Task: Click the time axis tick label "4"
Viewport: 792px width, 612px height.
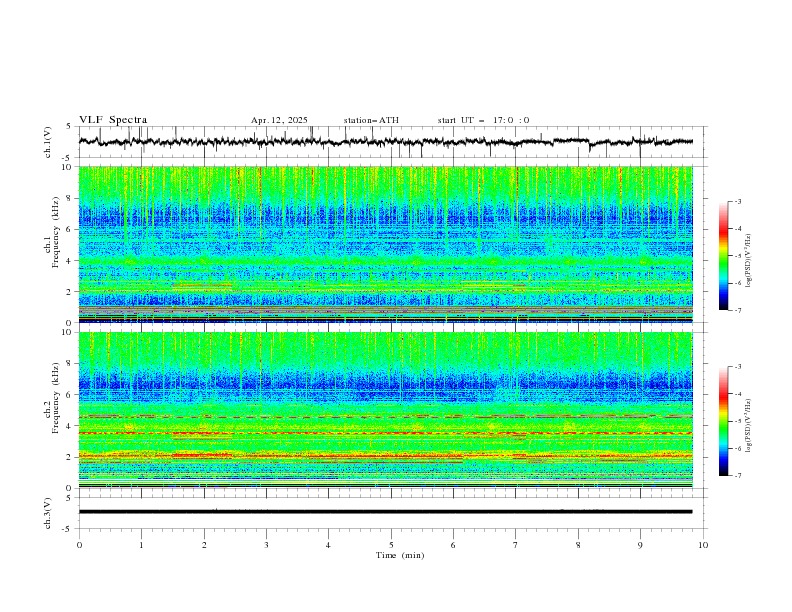Action: click(329, 545)
